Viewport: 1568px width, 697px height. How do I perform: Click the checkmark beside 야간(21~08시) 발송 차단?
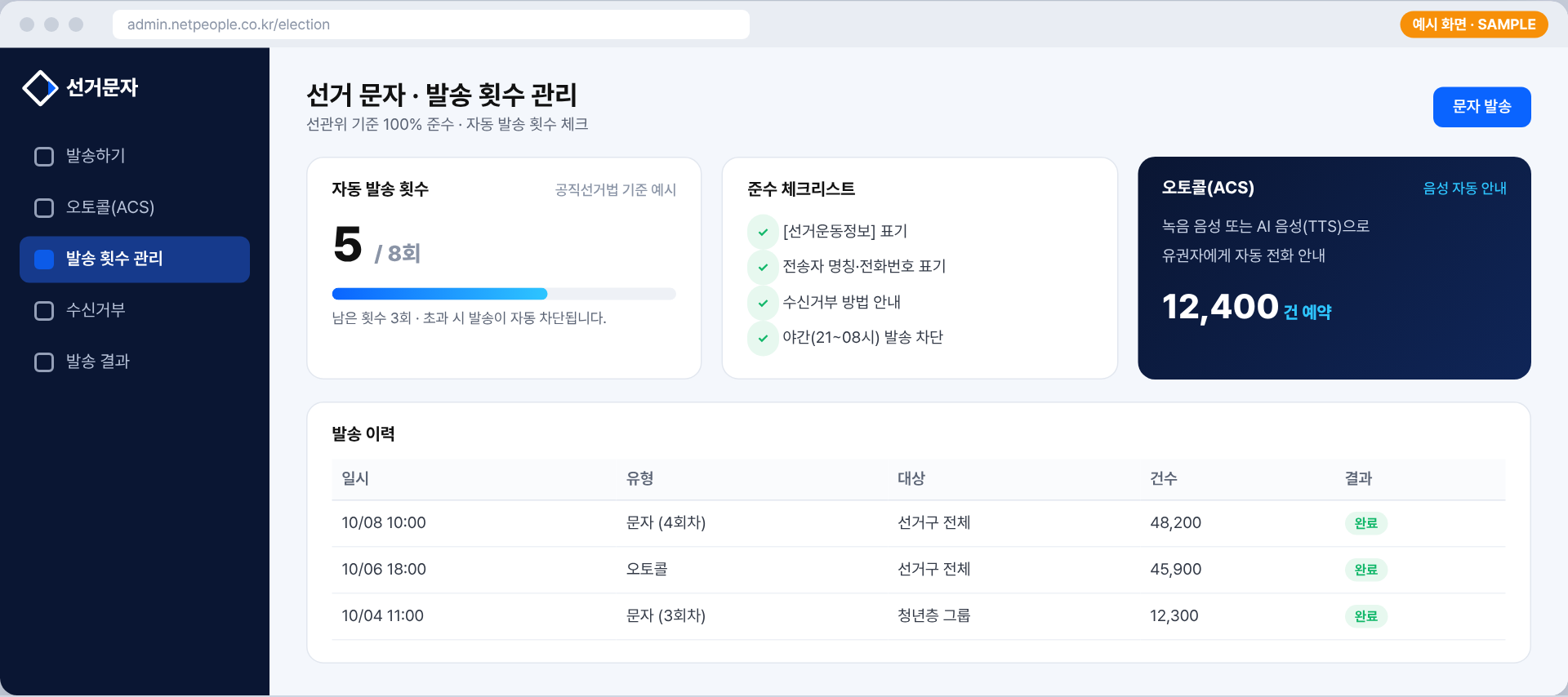(x=763, y=338)
